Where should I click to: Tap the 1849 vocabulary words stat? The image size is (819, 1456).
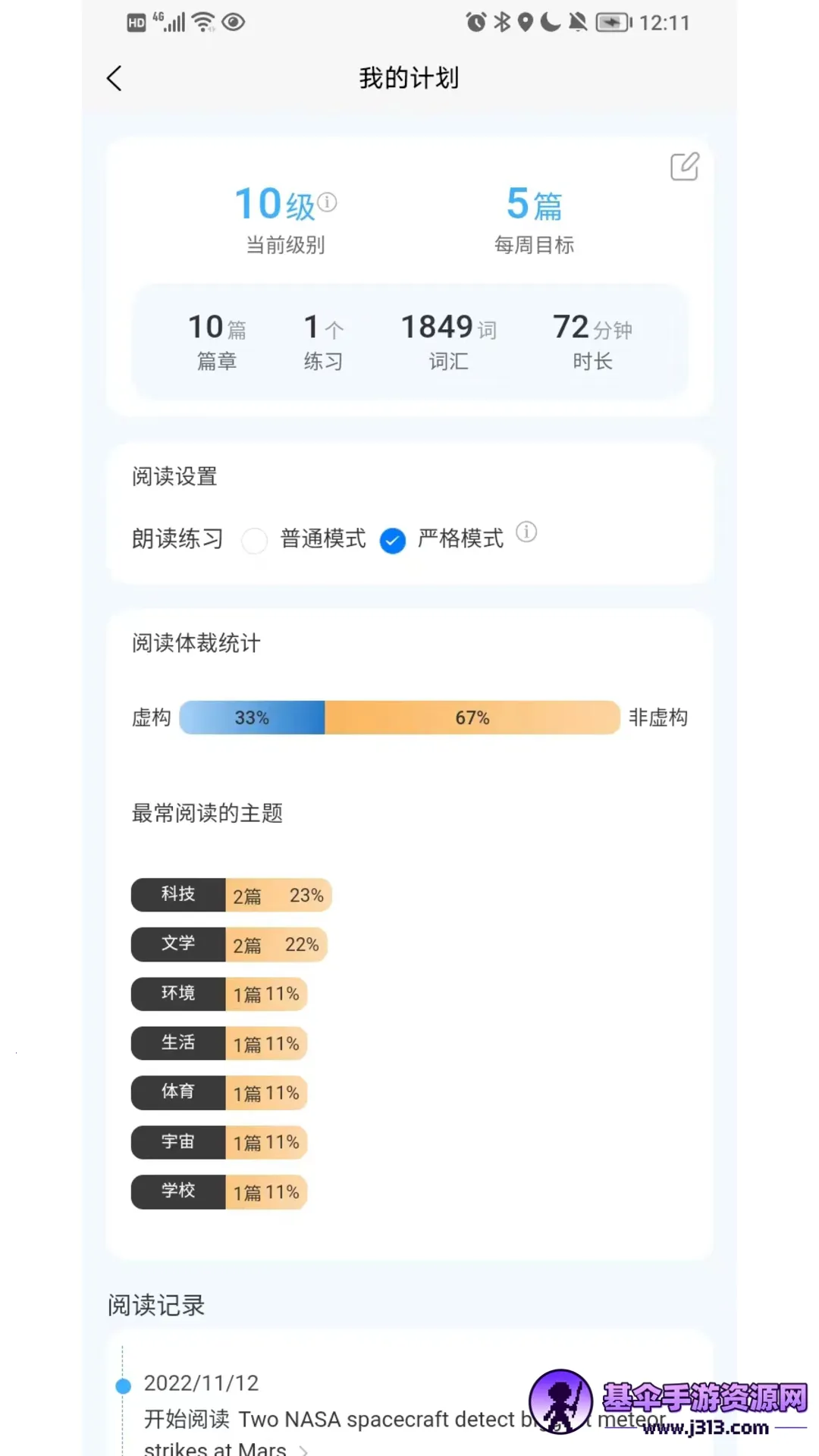point(448,341)
